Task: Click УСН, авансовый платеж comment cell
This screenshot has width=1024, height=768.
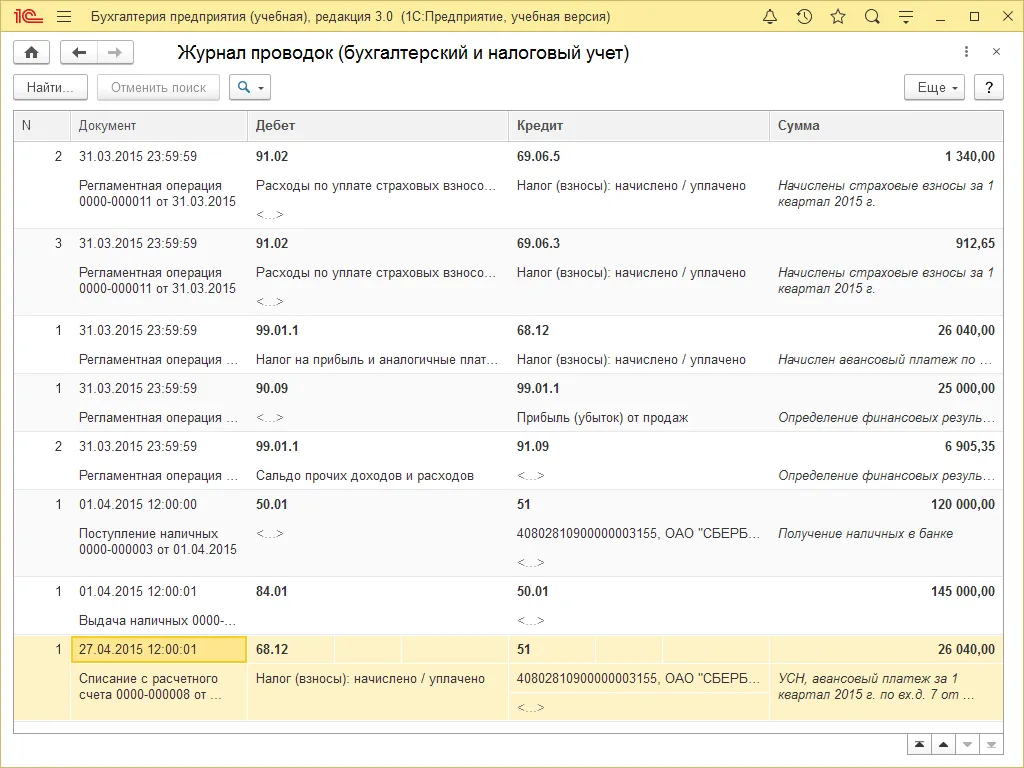Action: (876, 686)
